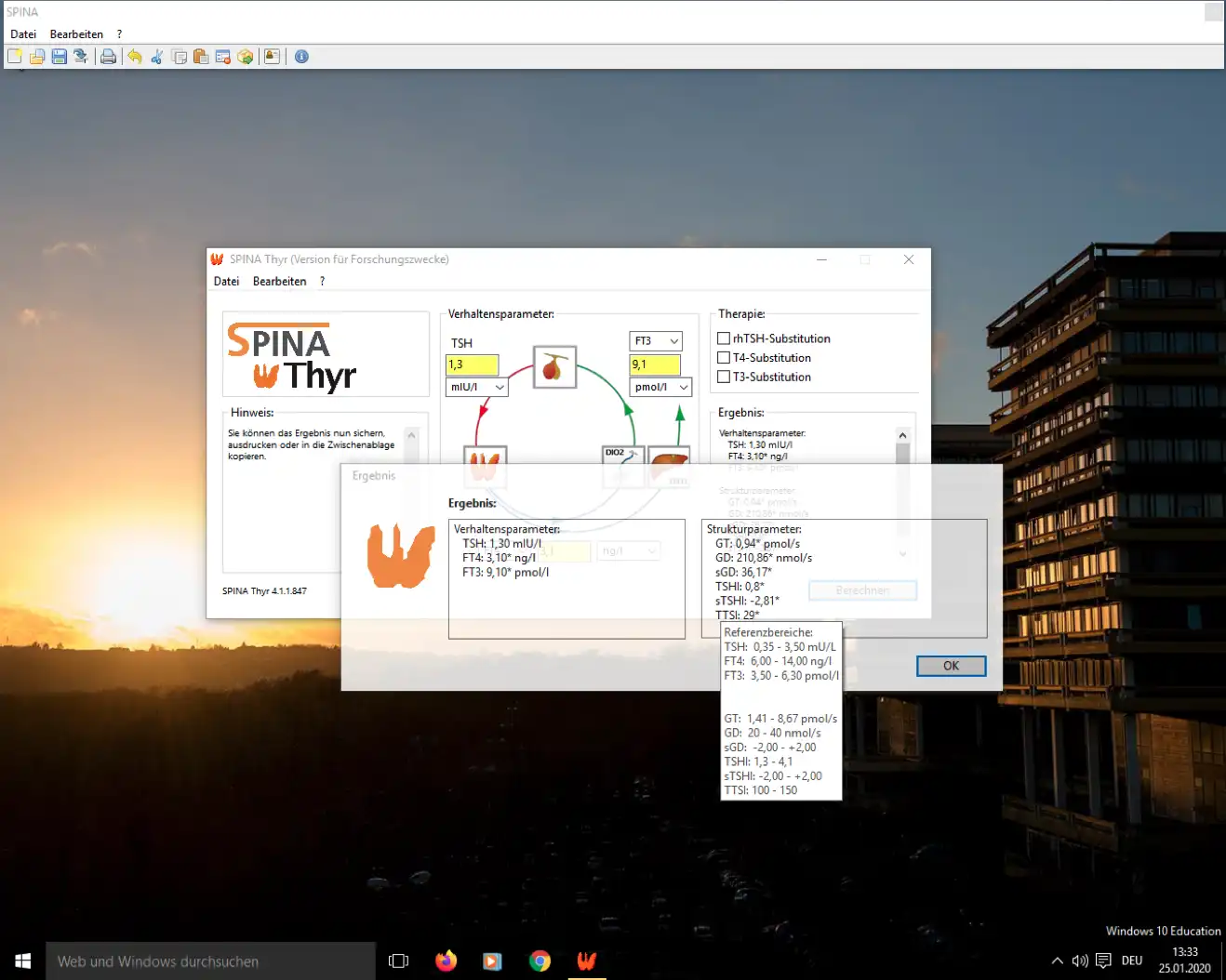Open ? help menu in SPINA Thyr window
The width and height of the screenshot is (1226, 980).
[x=322, y=281]
